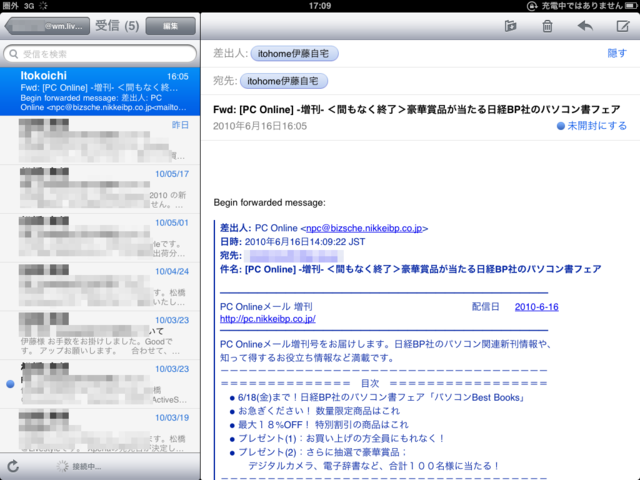The height and width of the screenshot is (480, 640).
Task: Open the message dated 10/04/24
Action: coord(100,287)
